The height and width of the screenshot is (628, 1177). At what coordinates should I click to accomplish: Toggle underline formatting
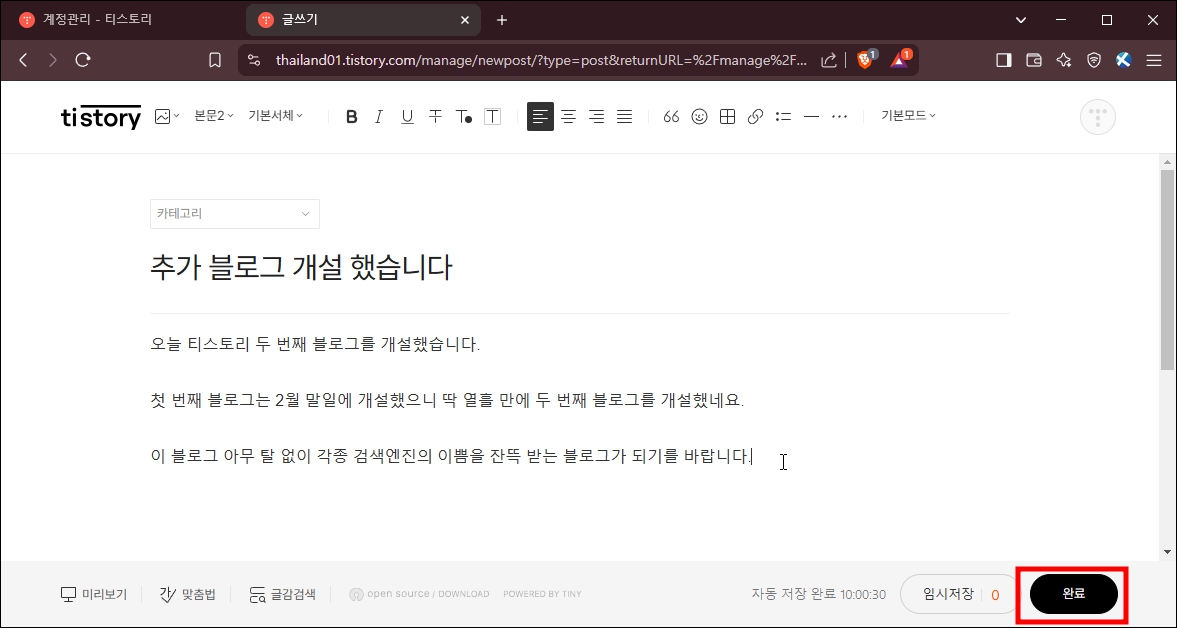(x=406, y=116)
